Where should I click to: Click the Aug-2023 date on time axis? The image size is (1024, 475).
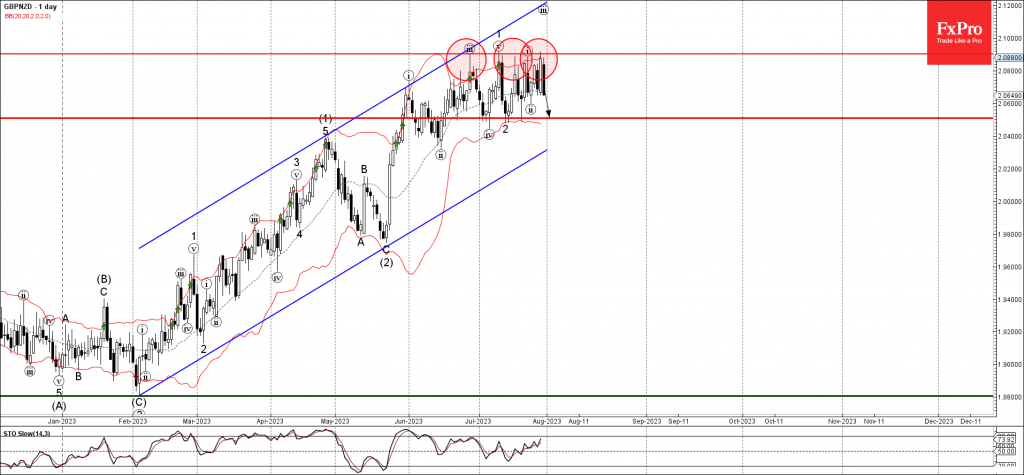tap(546, 422)
